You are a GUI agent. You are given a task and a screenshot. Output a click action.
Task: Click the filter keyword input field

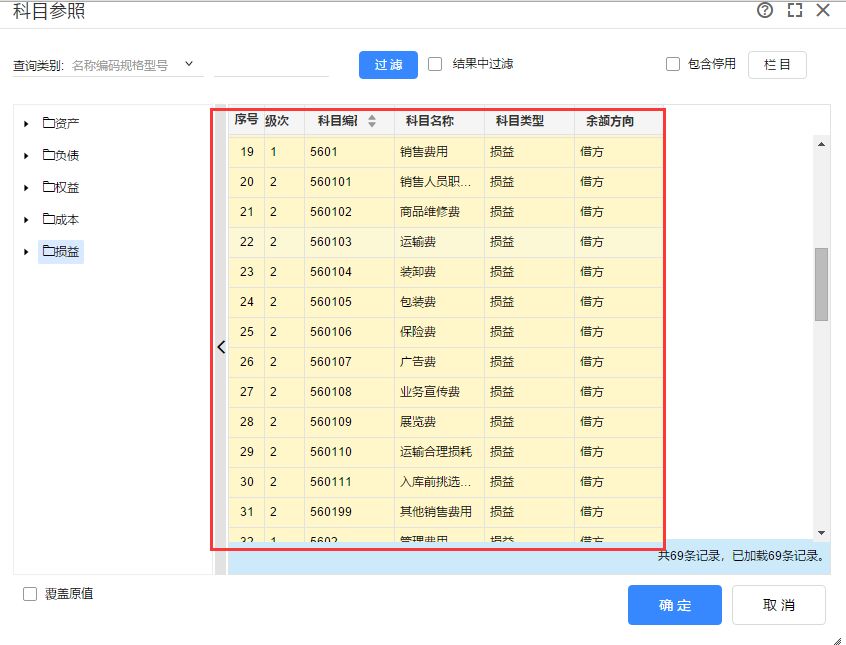271,66
